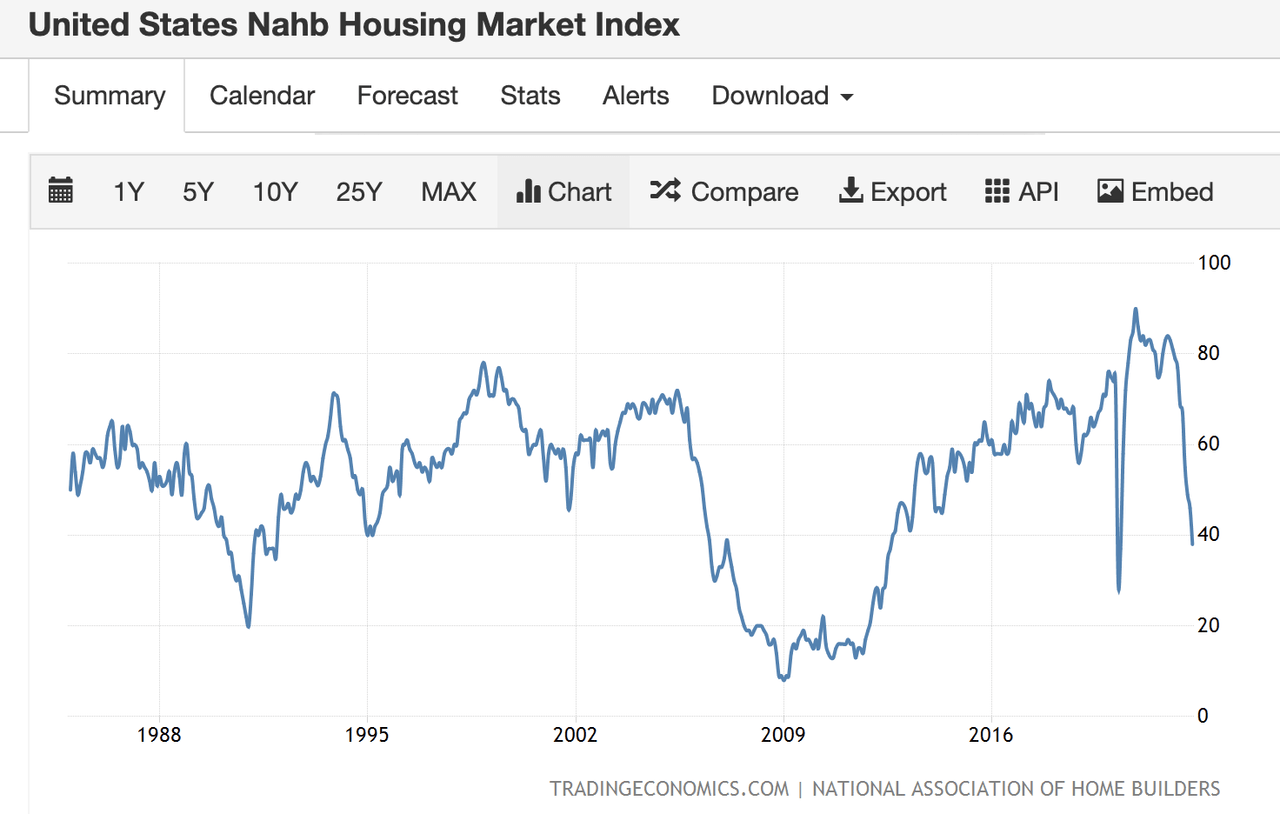
Task: Choose the 5Y time range
Action: 198,191
